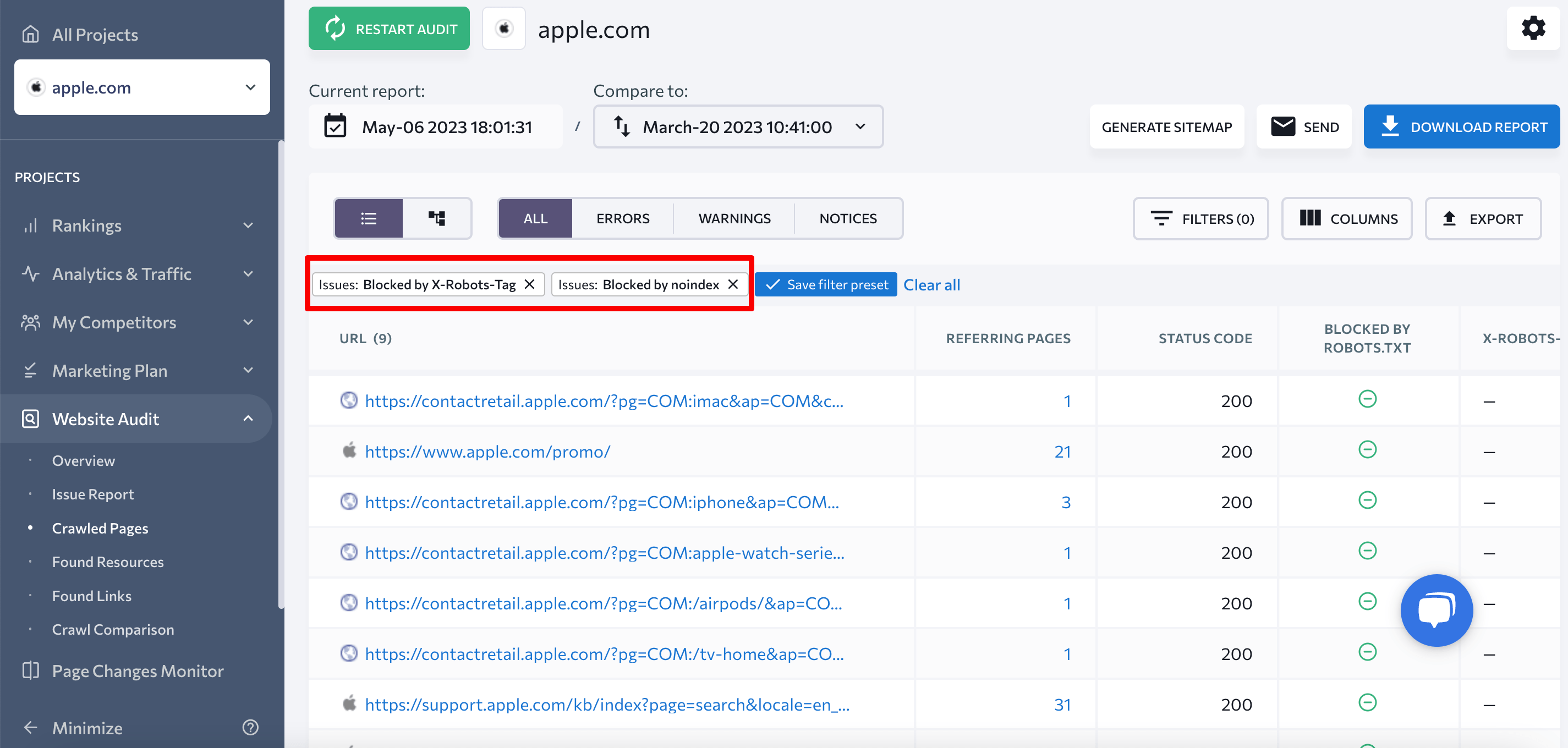The image size is (1568, 748).
Task: Click referring pages count 21
Action: click(x=1062, y=451)
